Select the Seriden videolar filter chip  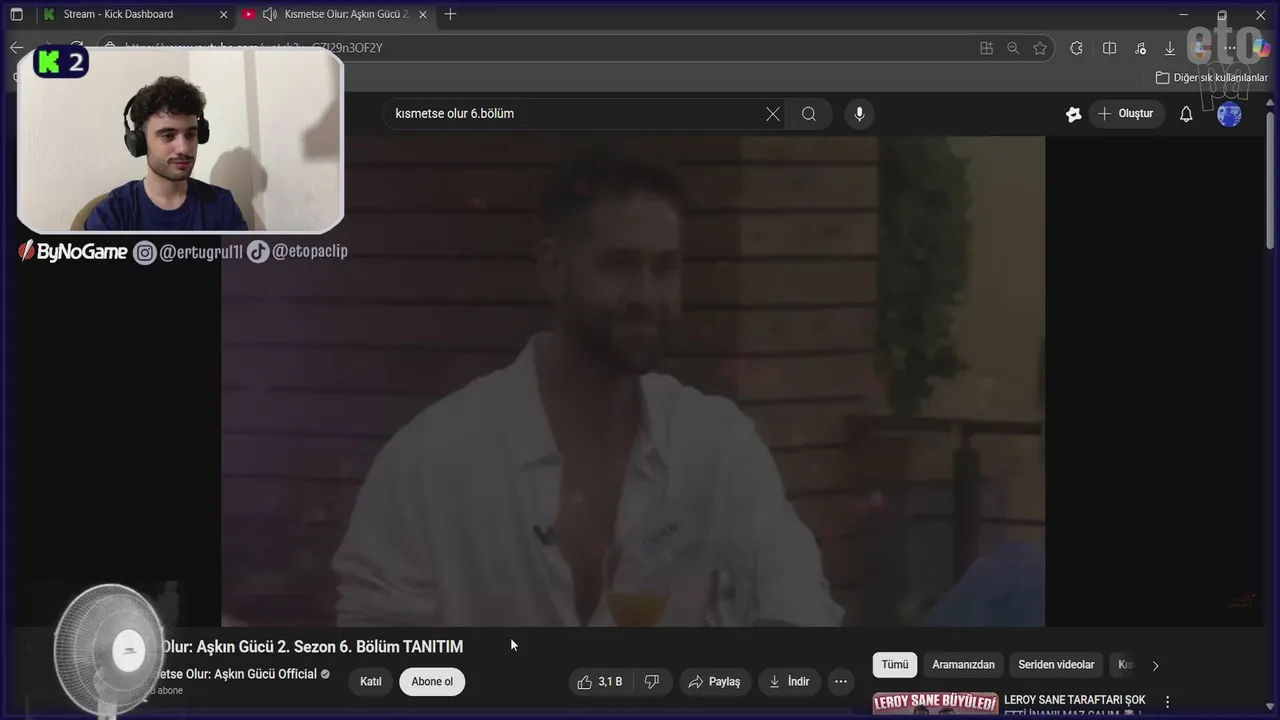[x=1056, y=665]
